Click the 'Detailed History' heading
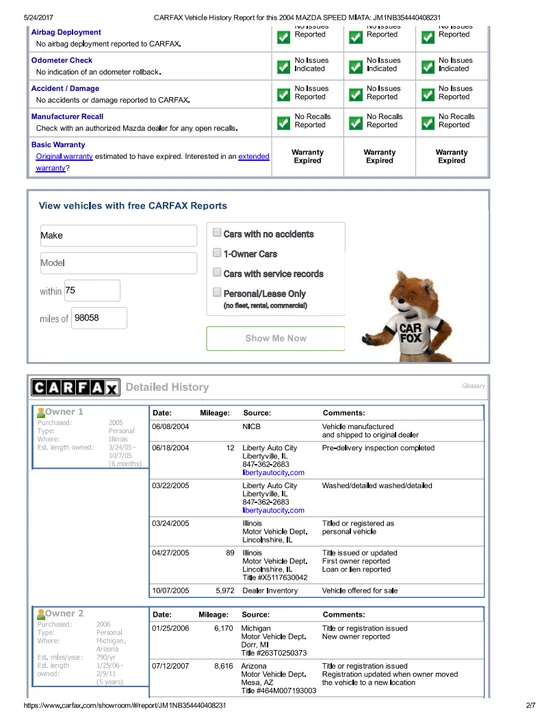 [x=167, y=387]
